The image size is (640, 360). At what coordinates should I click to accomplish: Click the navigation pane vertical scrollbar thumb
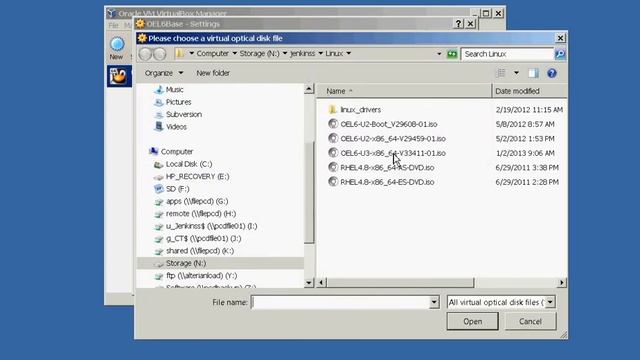tap(309, 192)
